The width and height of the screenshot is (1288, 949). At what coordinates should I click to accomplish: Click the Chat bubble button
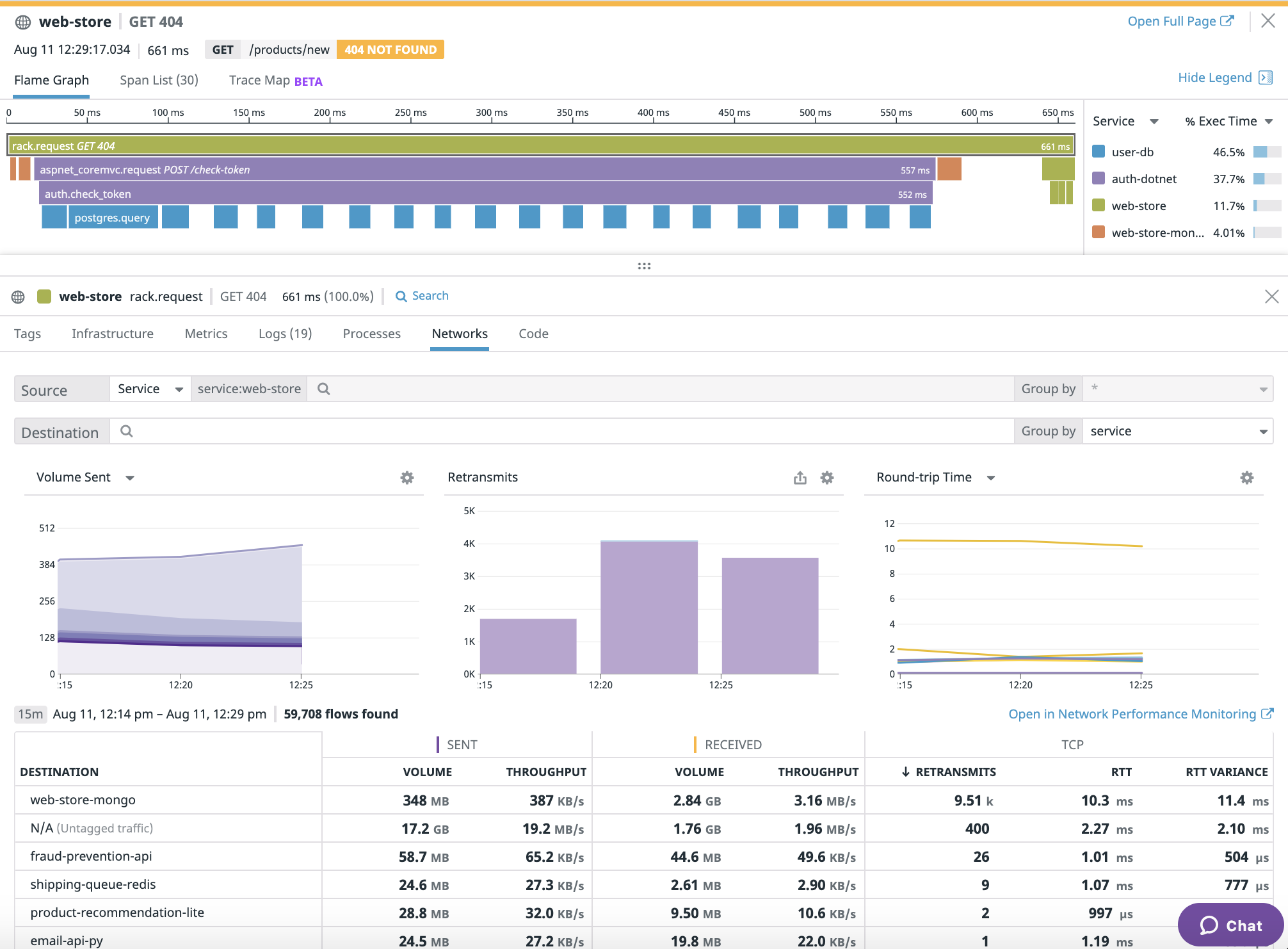(1230, 925)
